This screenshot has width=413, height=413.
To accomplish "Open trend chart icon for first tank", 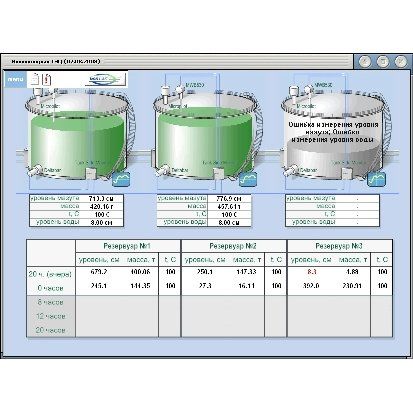I will point(120,179).
